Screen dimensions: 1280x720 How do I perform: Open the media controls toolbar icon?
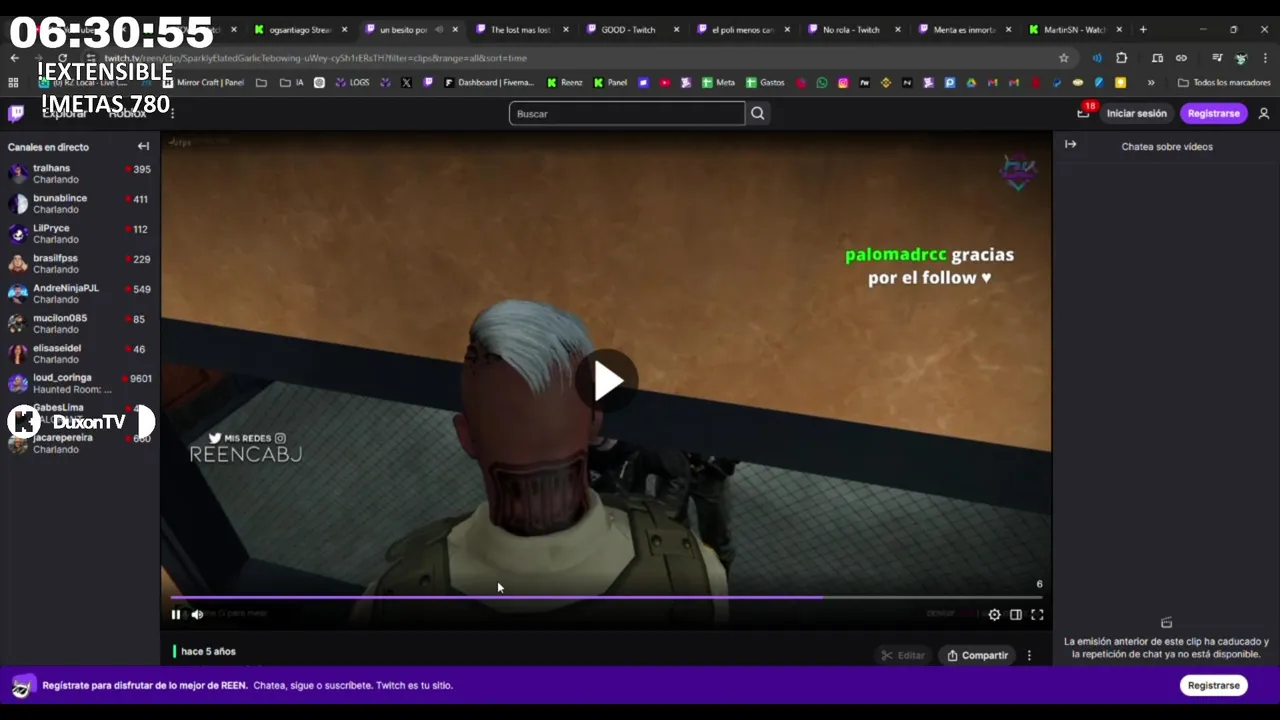(1217, 58)
